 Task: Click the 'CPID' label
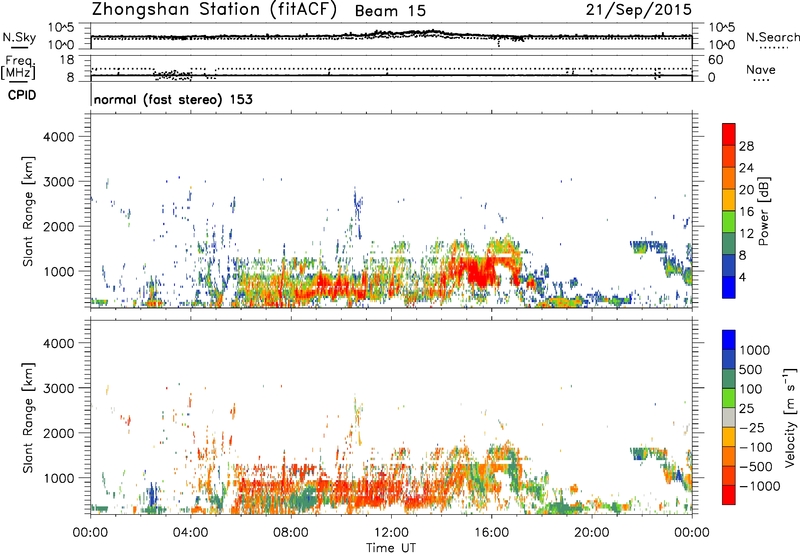tap(22, 95)
